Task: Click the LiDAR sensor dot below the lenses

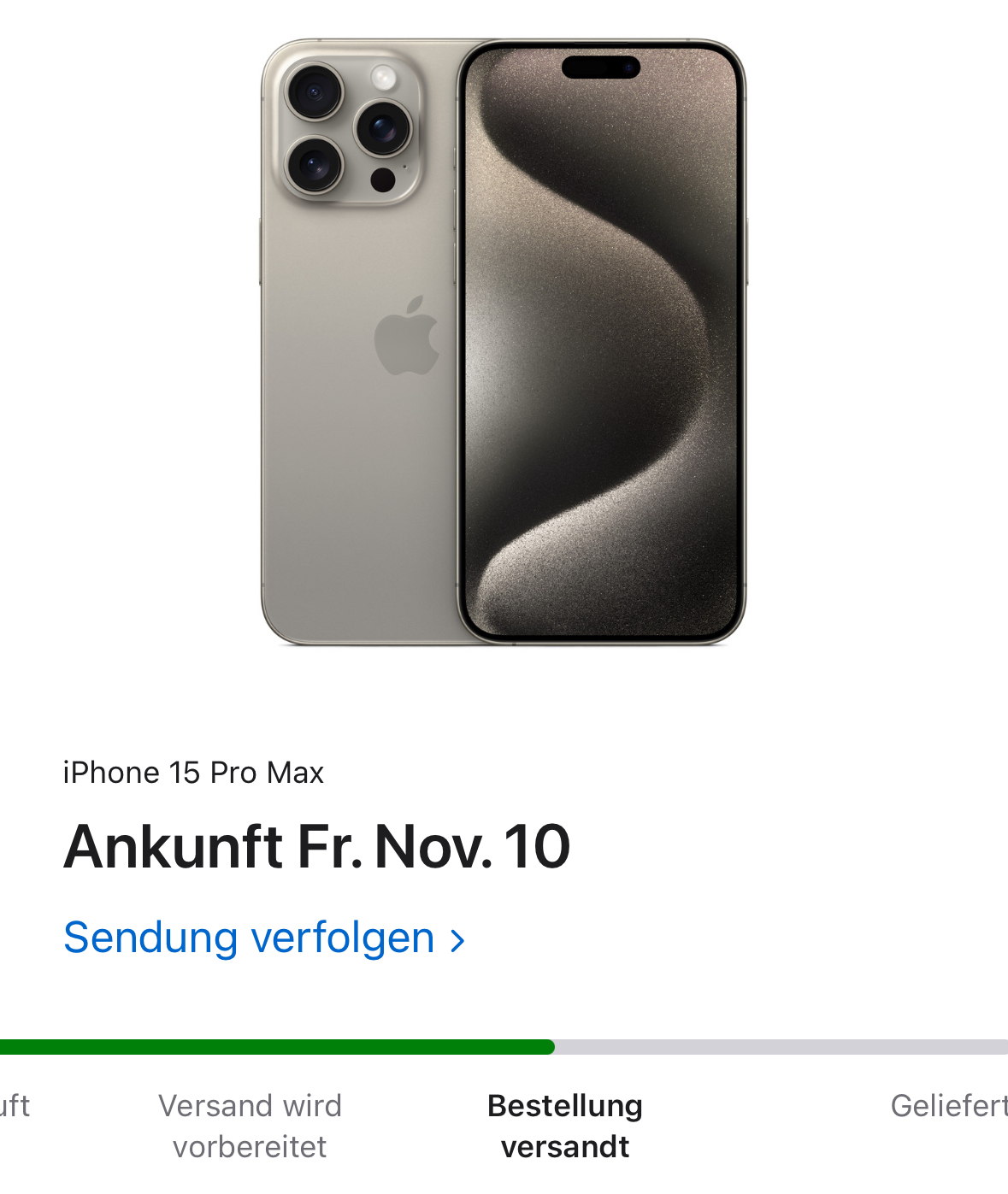Action: coord(382,179)
